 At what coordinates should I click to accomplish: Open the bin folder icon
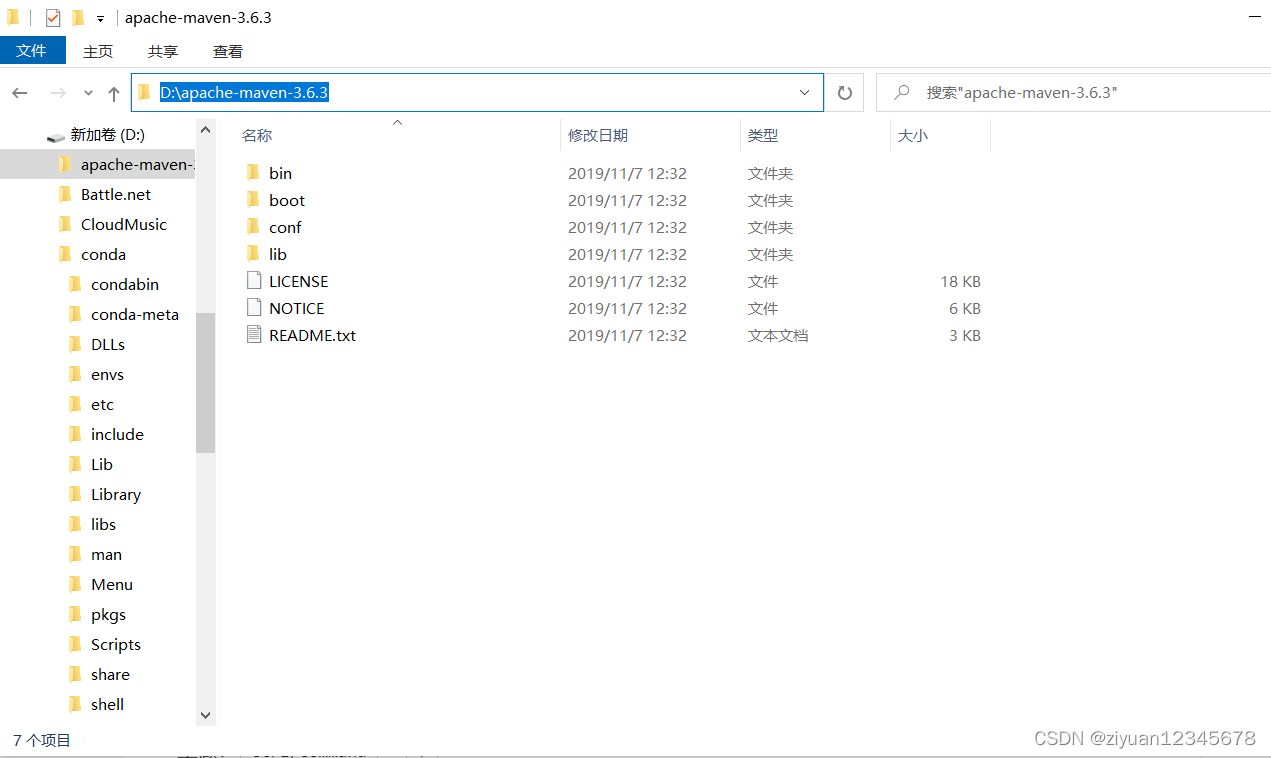pos(253,173)
